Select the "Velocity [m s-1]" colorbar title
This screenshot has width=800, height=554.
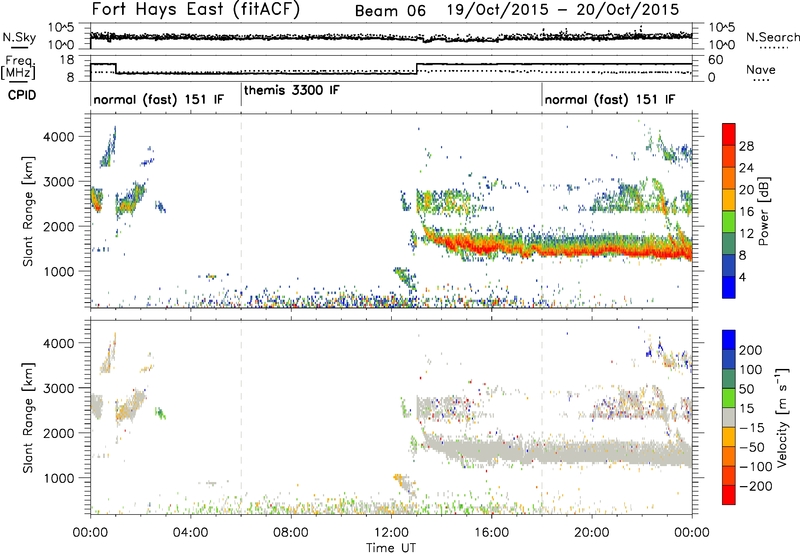point(782,417)
